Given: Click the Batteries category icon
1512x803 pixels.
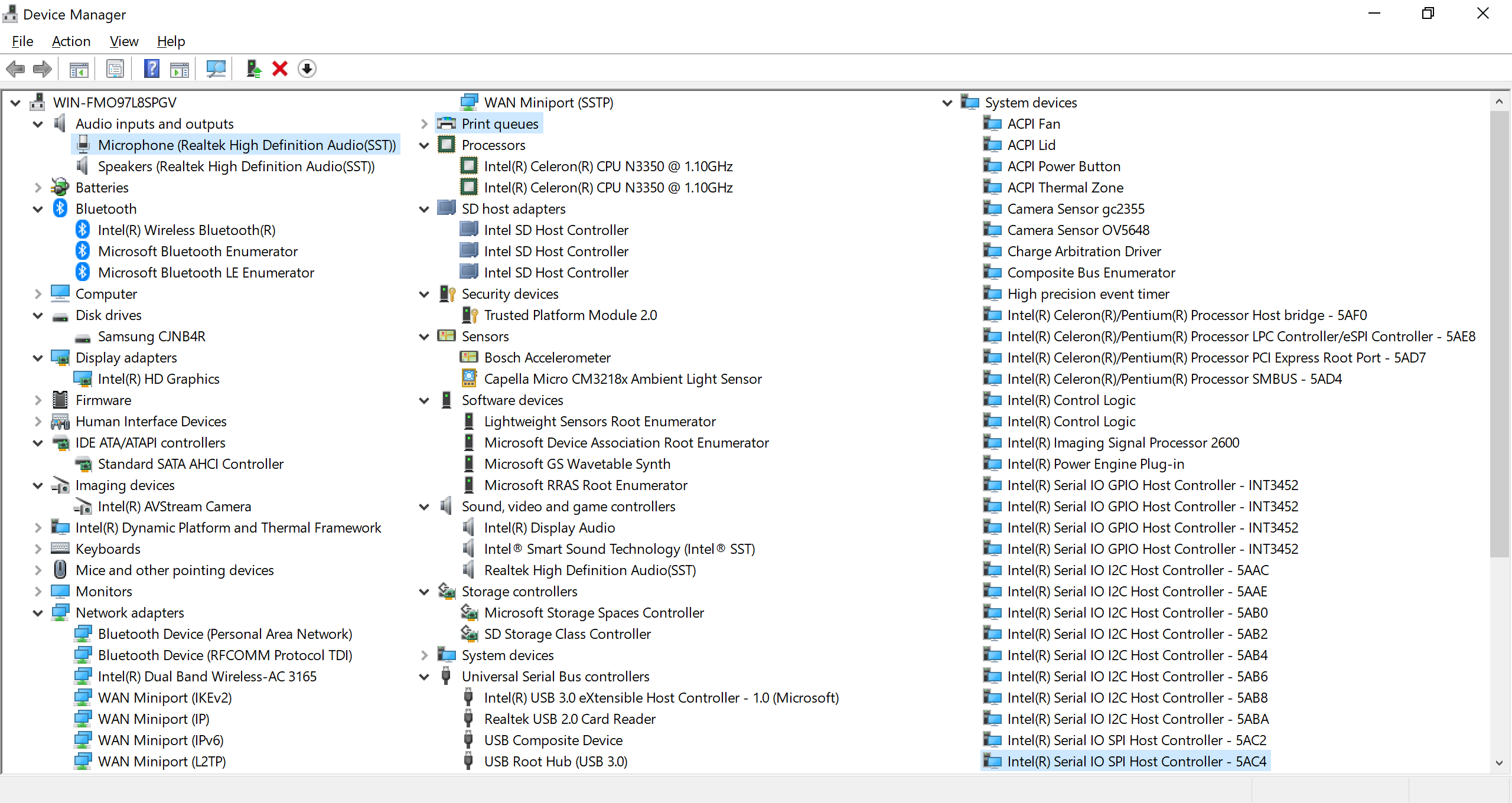Looking at the screenshot, I should (x=60, y=187).
